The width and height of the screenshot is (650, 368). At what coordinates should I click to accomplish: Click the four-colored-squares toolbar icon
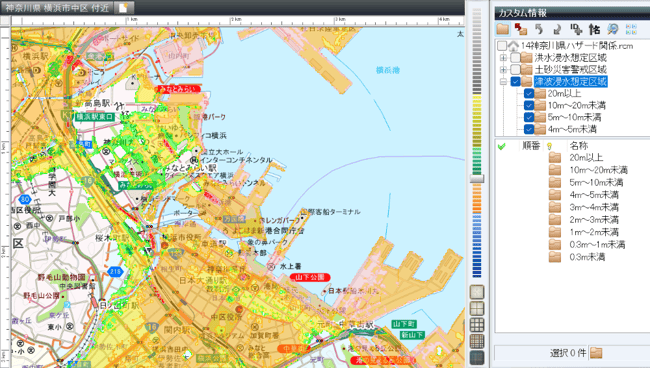tap(631, 29)
